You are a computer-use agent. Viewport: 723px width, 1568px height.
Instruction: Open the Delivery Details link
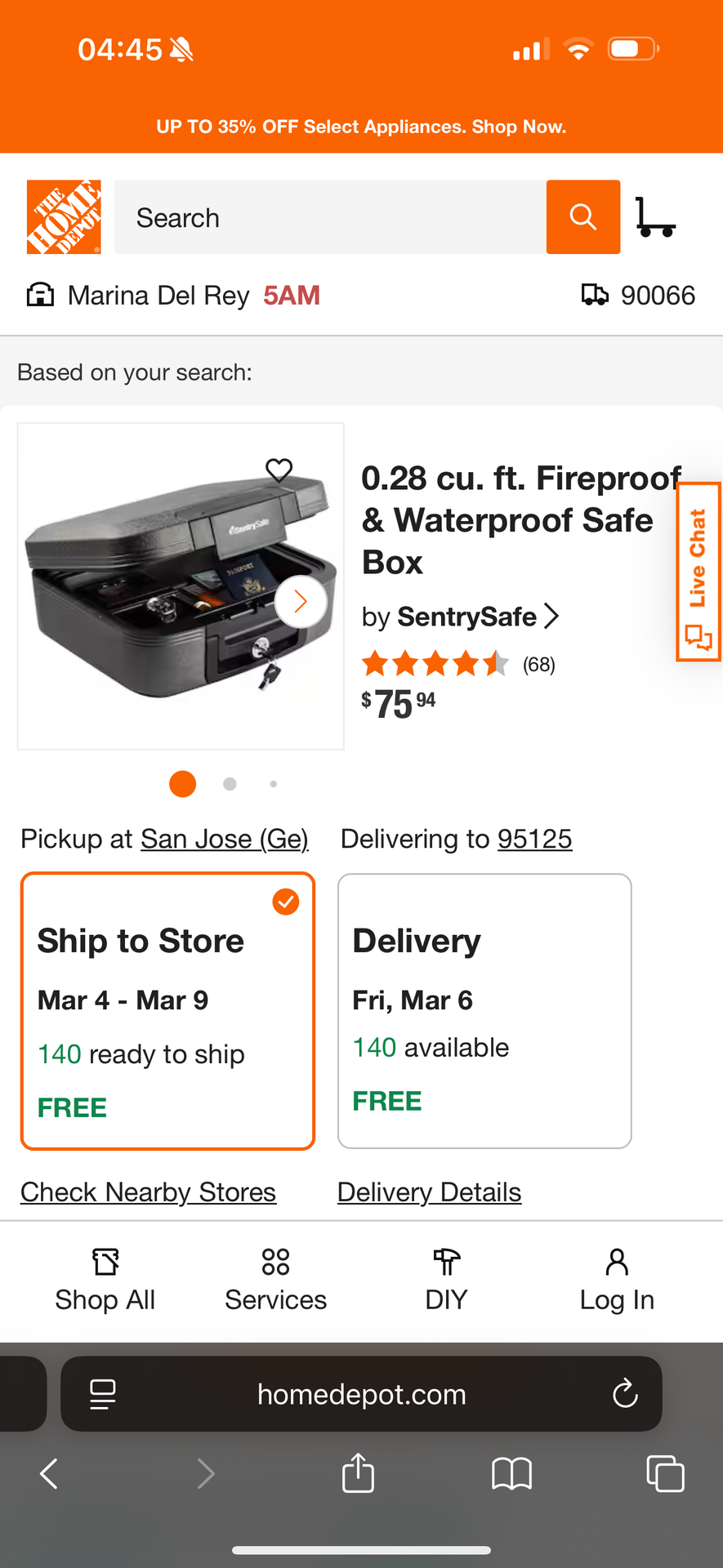[429, 1192]
